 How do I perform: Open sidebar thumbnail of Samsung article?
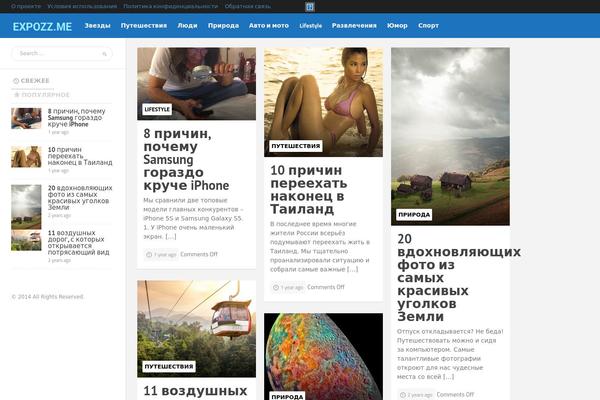coord(26,118)
